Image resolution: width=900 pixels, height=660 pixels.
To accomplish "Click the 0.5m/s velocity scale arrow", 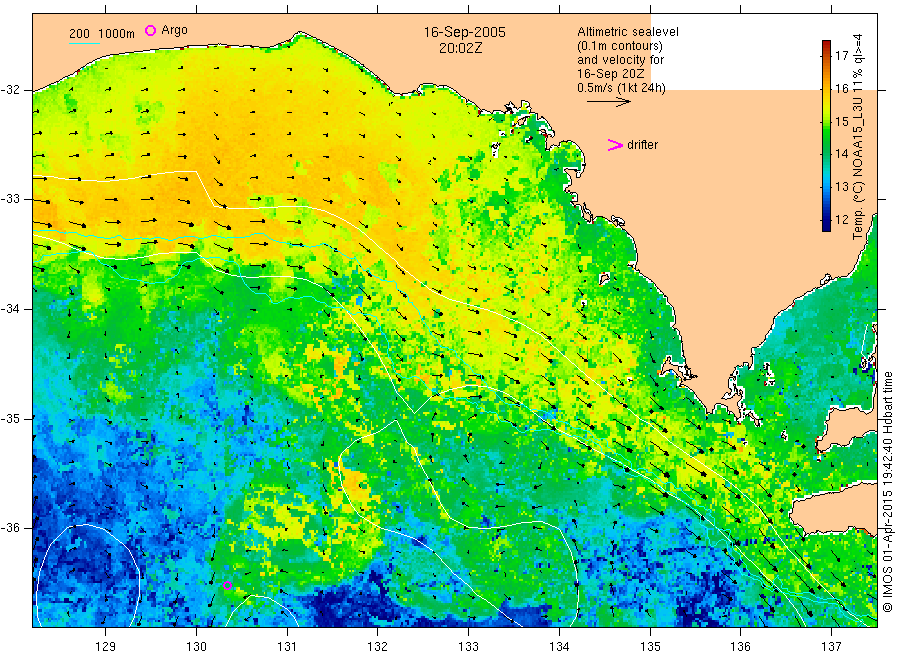I will (x=608, y=102).
